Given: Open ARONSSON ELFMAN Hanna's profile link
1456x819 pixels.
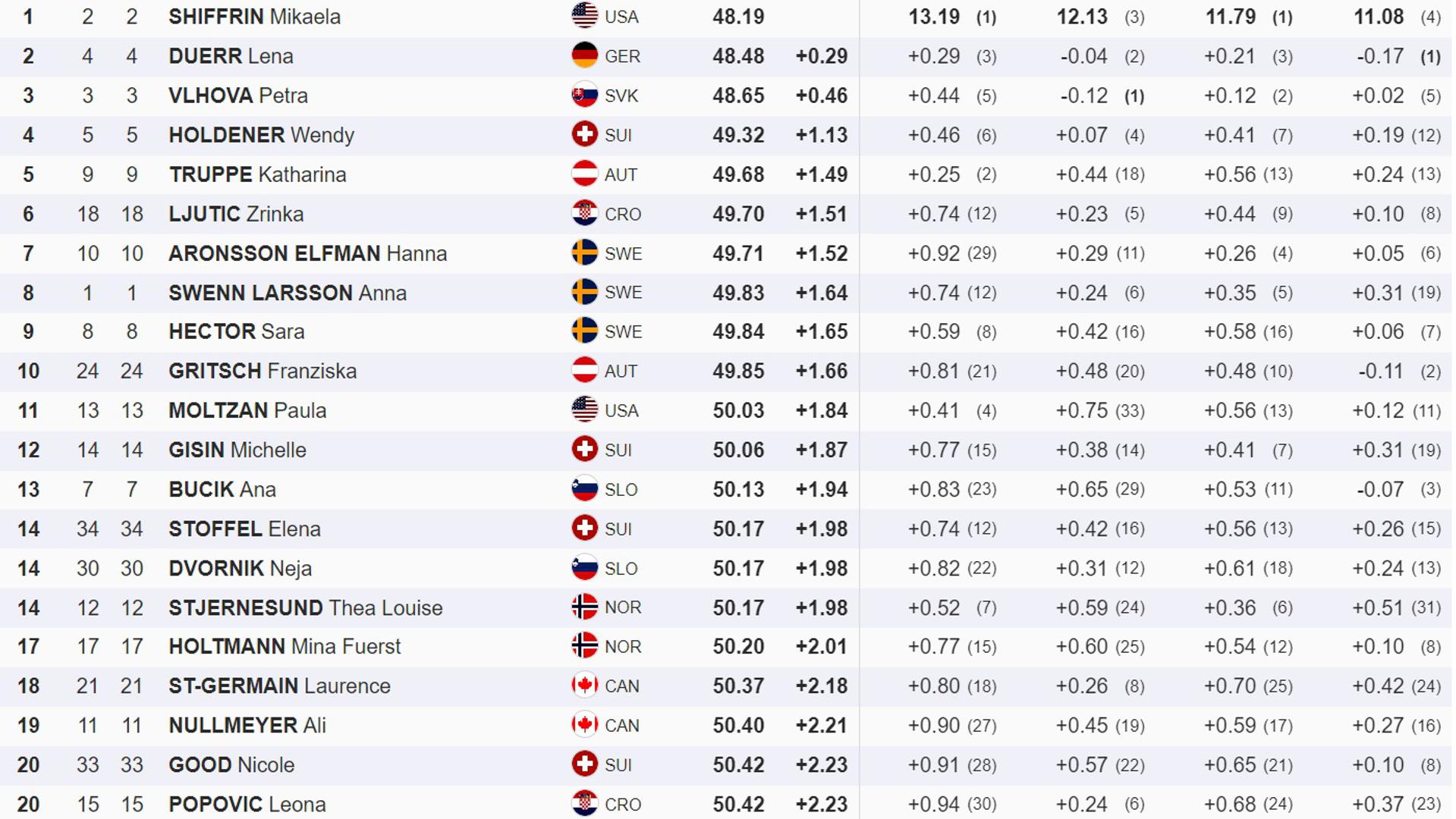Looking at the screenshot, I should [x=307, y=253].
